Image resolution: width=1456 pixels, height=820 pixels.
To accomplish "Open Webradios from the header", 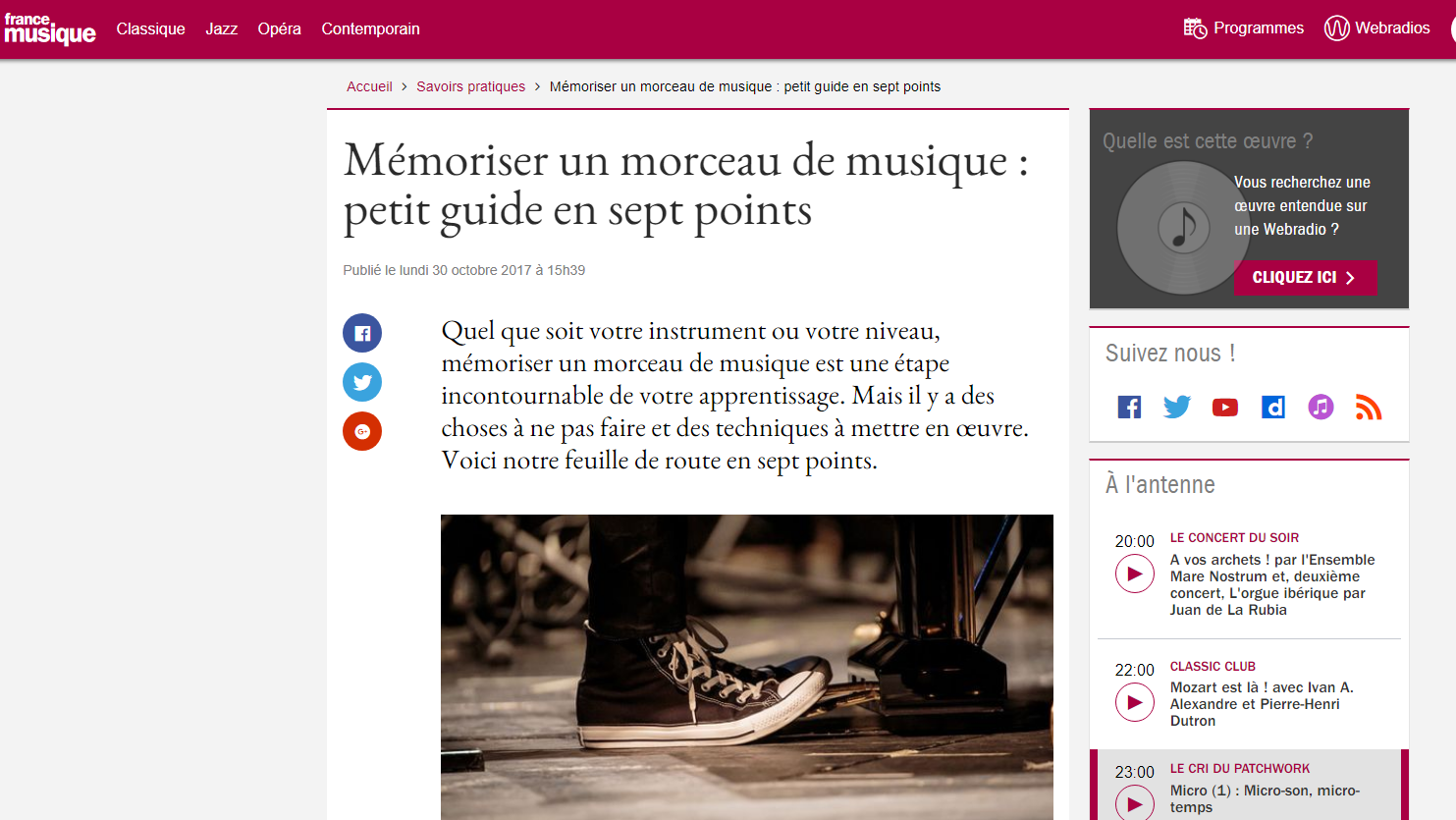I will click(x=1377, y=28).
